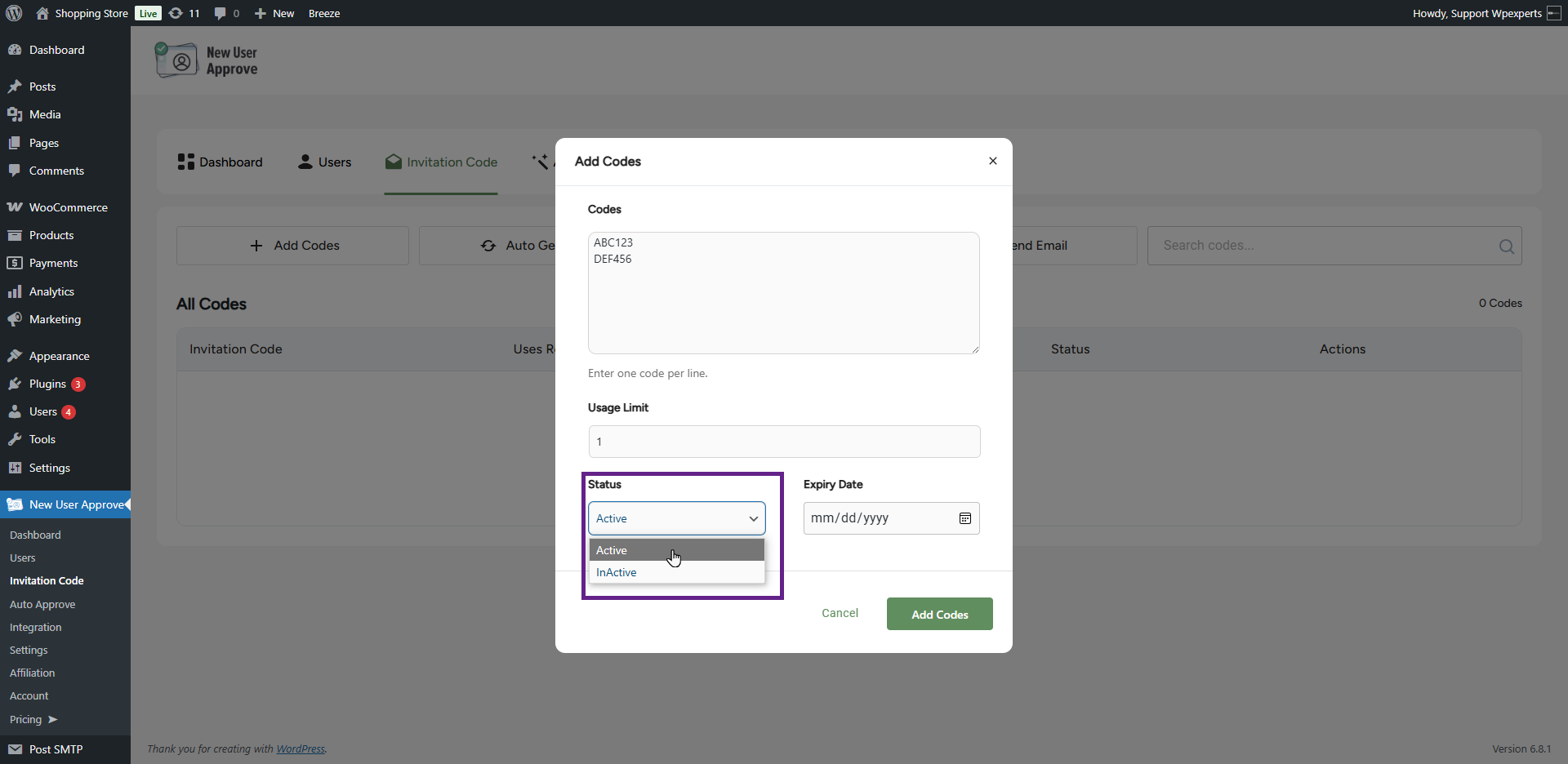Choose the Active option in Status list
This screenshot has width=1568, height=764.
[612, 550]
